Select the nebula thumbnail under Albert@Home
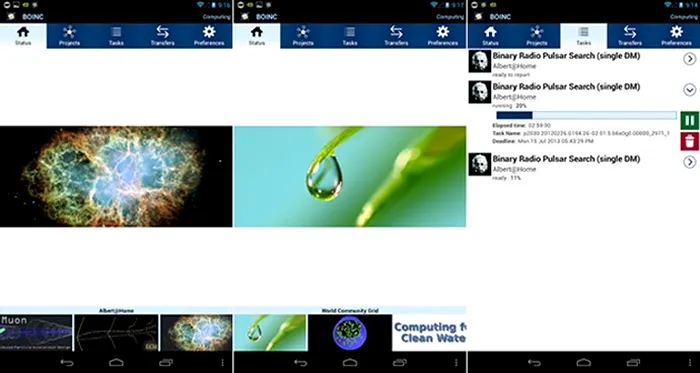The height and width of the screenshot is (373, 700). [196, 333]
